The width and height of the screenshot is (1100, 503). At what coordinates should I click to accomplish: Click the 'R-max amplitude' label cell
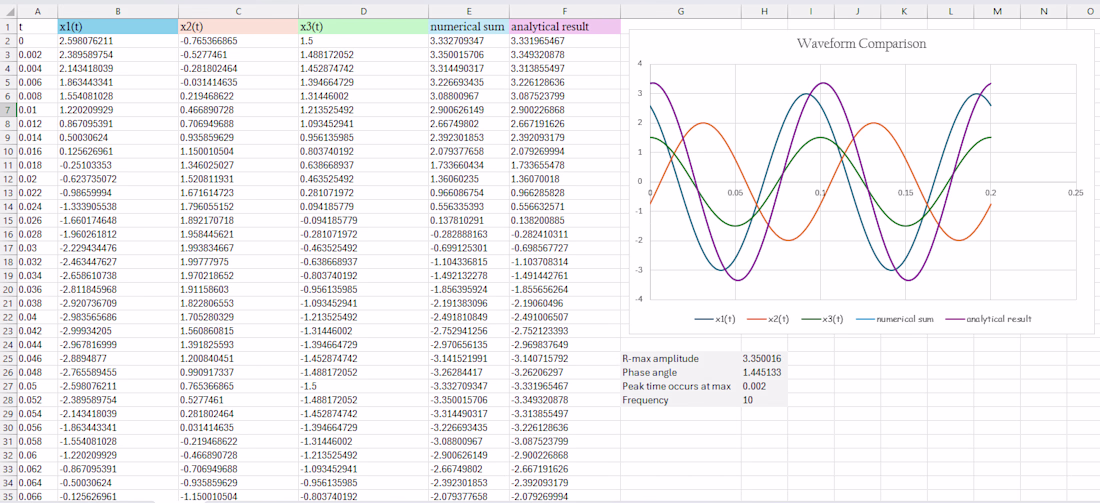coord(680,358)
